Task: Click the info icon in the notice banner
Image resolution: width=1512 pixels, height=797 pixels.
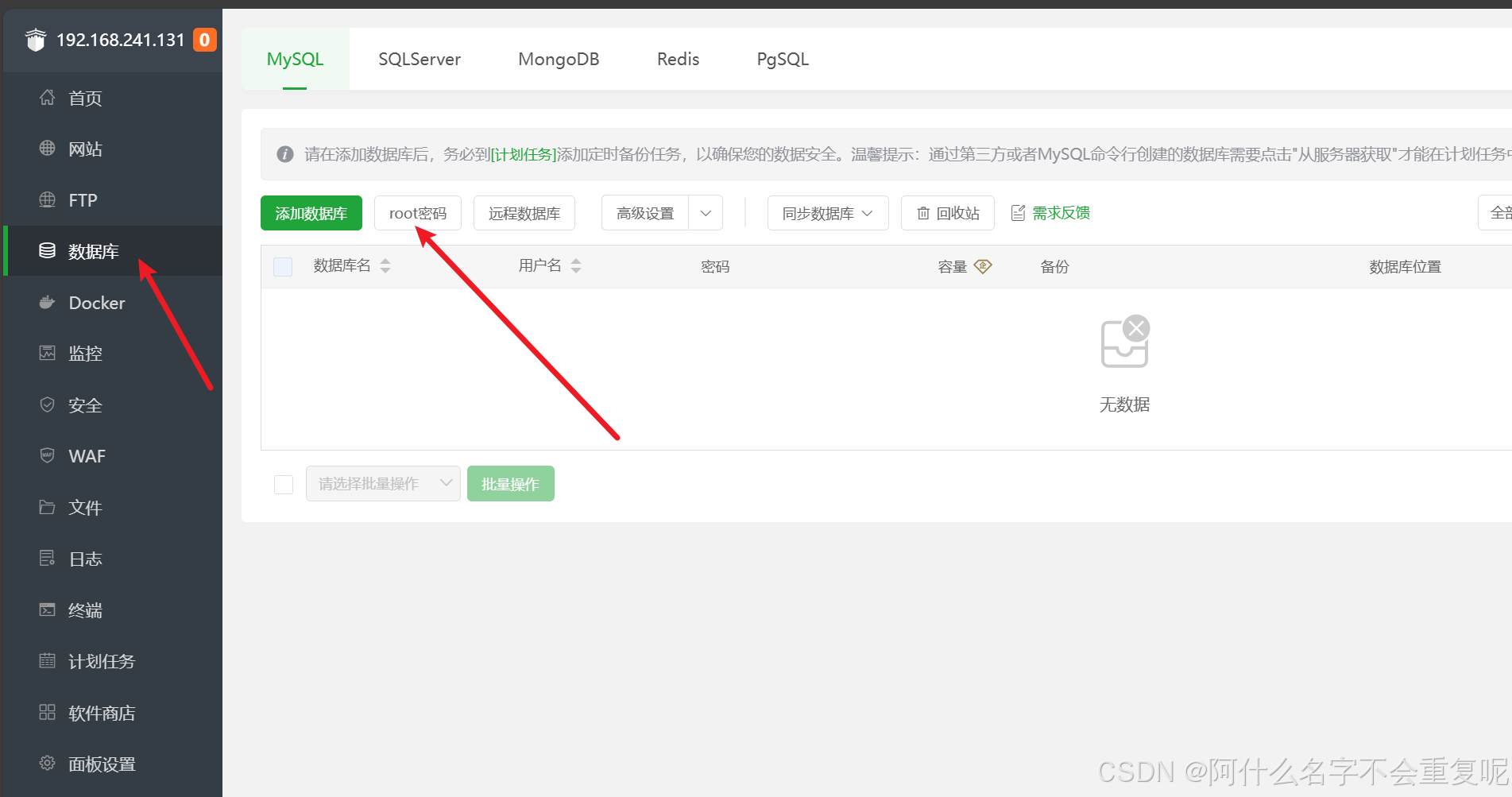Action: 285,154
